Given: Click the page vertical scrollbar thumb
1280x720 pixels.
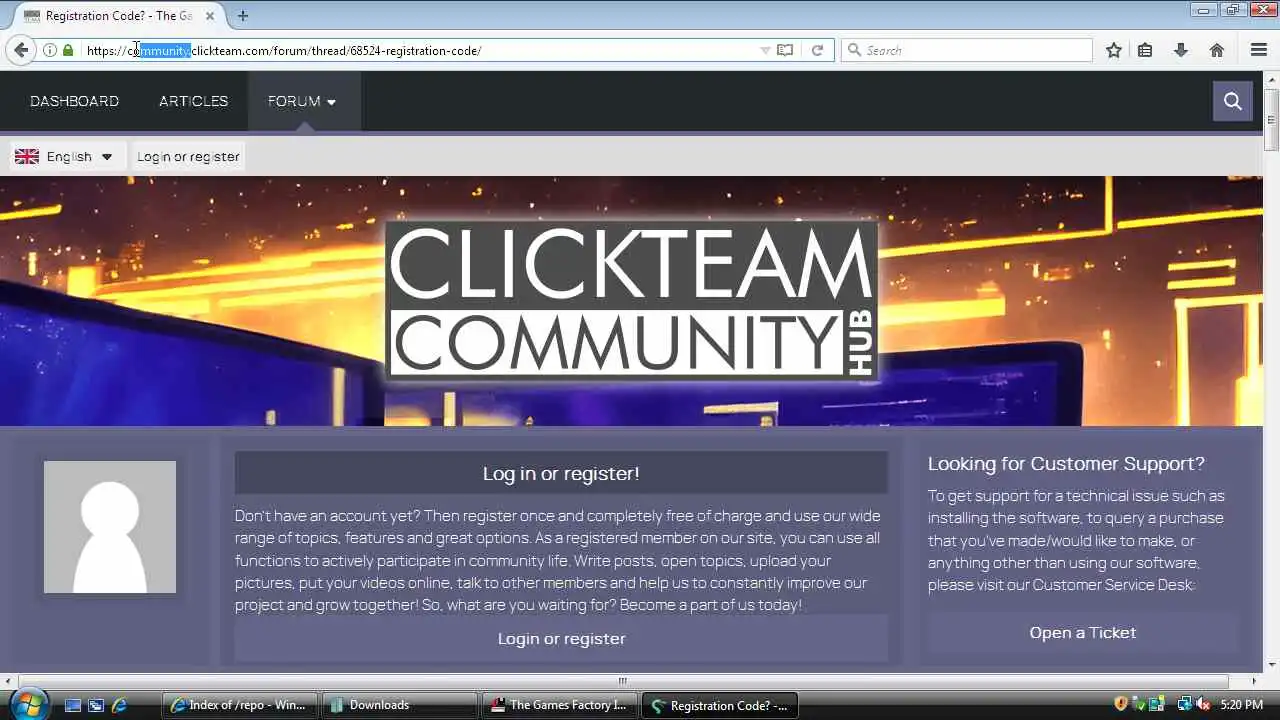Looking at the screenshot, I should point(1271,120).
